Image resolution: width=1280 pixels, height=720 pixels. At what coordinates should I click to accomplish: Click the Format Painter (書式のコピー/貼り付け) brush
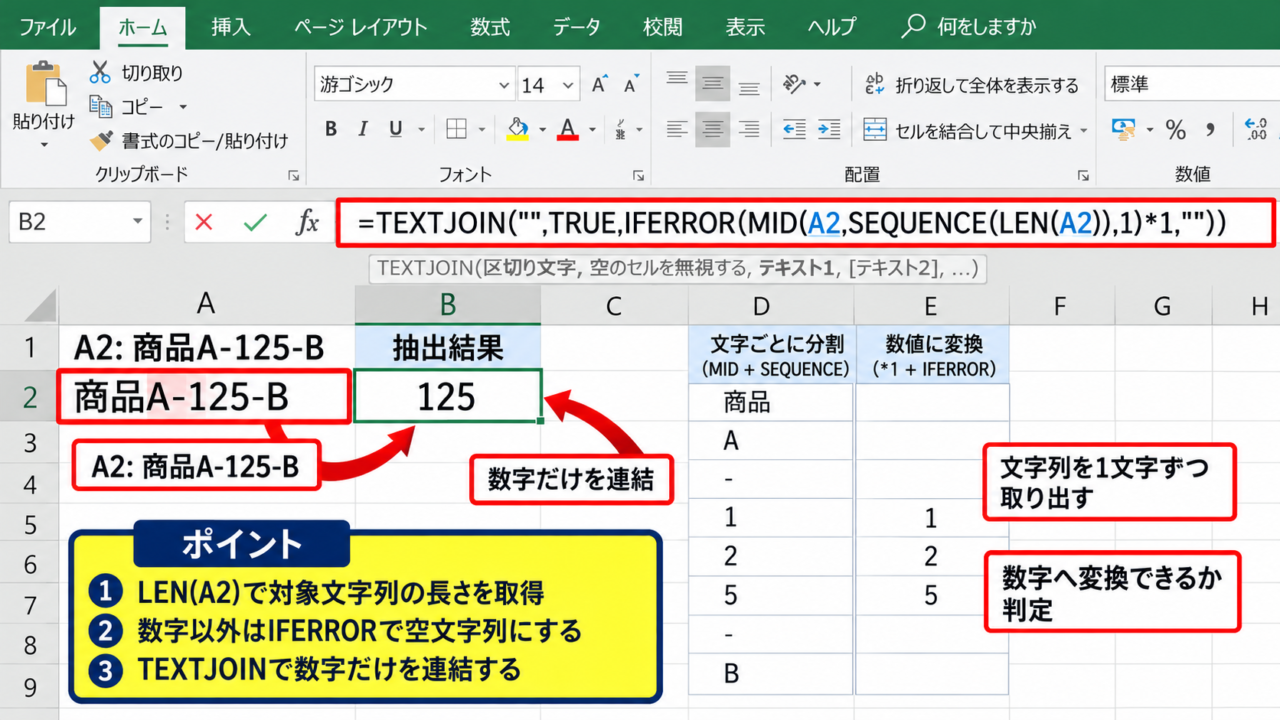click(x=100, y=141)
